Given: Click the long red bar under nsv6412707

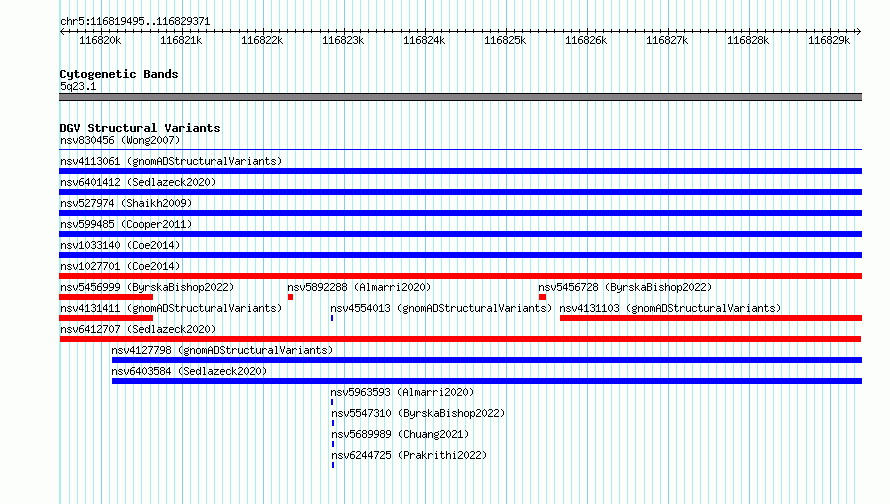Looking at the screenshot, I should [x=460, y=339].
